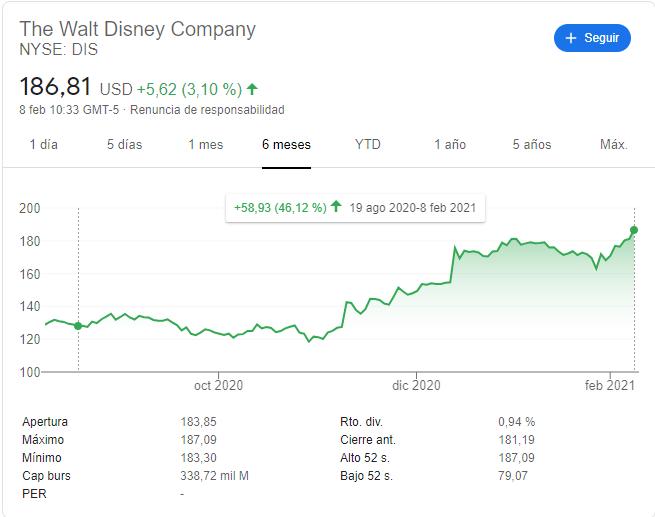Click the tooltip date range 19 ago 2020-8 feb 2021

click(x=413, y=208)
